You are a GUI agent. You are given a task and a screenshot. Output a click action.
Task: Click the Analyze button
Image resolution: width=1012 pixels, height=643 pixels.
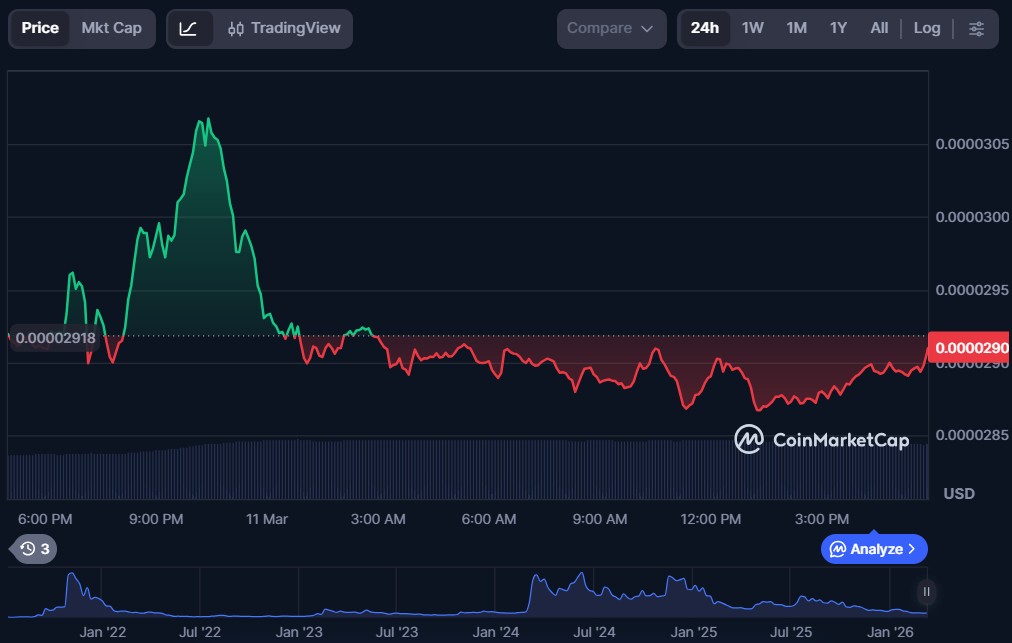click(874, 549)
